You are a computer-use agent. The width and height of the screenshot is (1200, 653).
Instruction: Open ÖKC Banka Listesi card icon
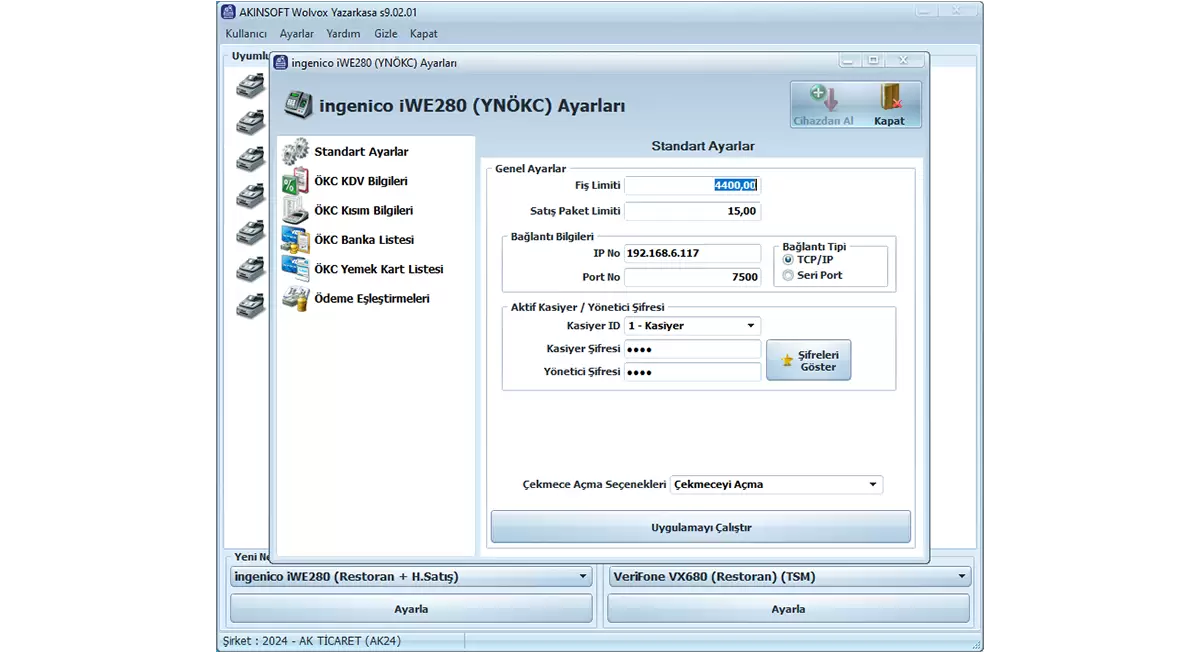click(x=295, y=240)
